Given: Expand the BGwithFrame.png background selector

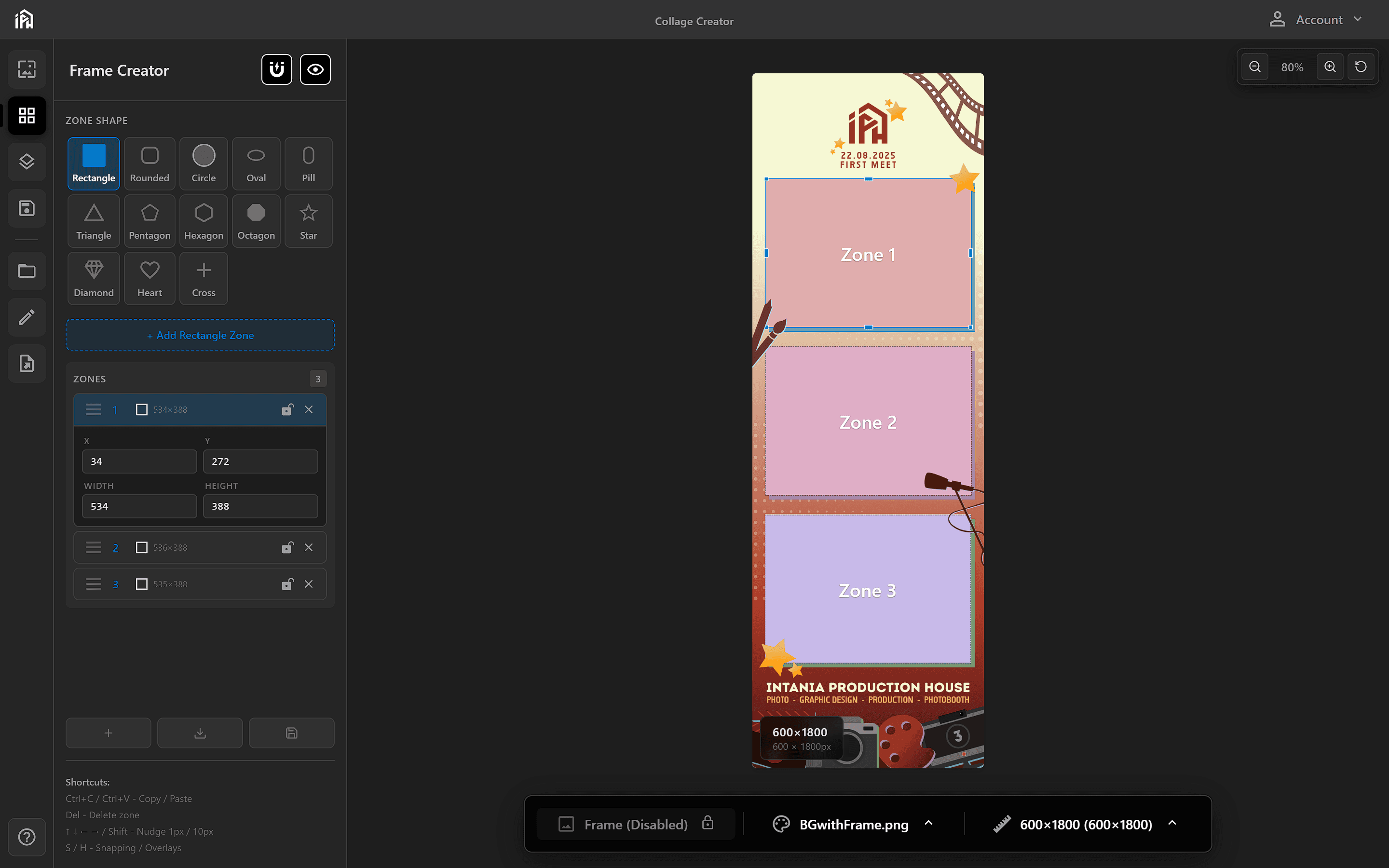Looking at the screenshot, I should [x=854, y=825].
